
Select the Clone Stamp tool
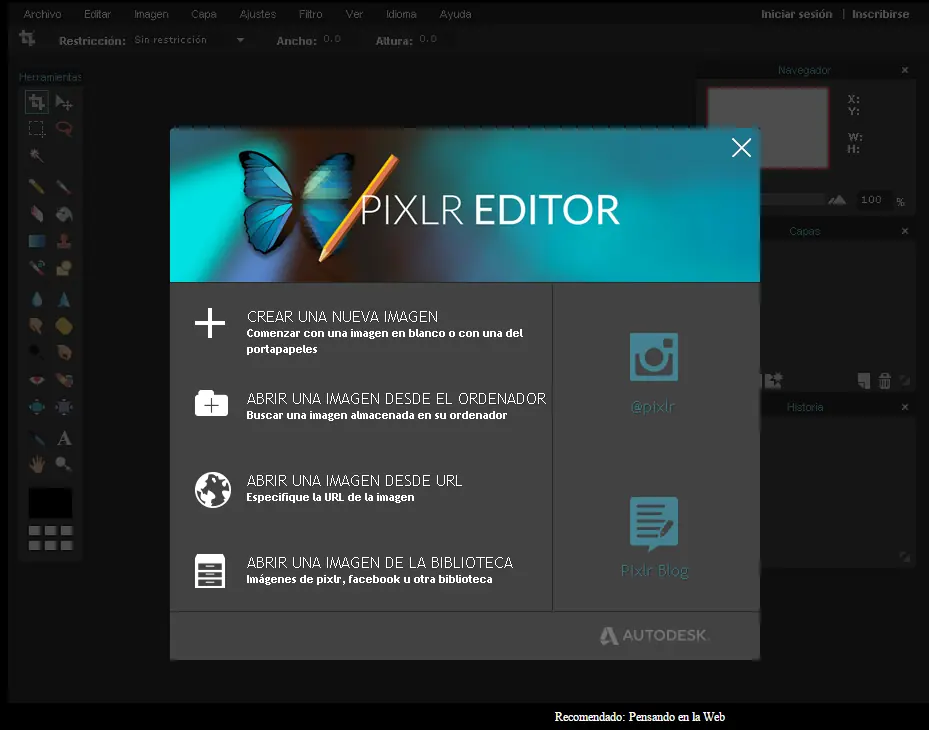point(64,241)
